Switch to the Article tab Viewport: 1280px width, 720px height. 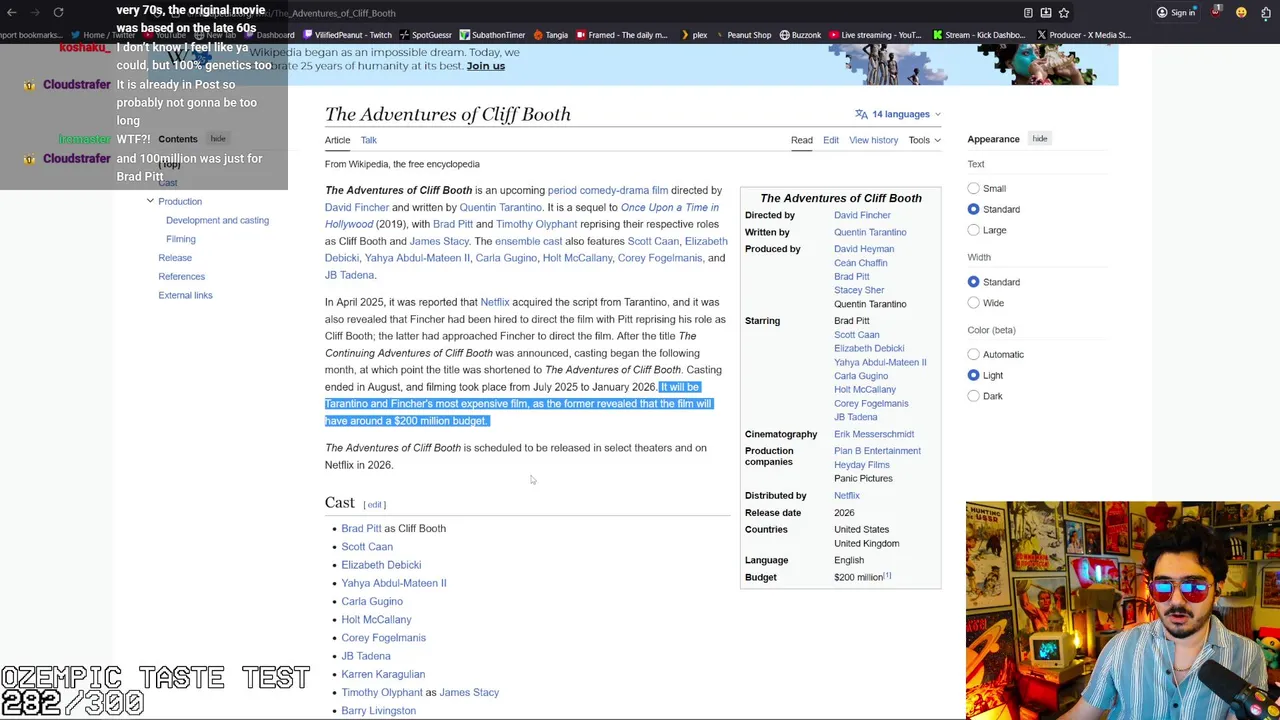(337, 140)
